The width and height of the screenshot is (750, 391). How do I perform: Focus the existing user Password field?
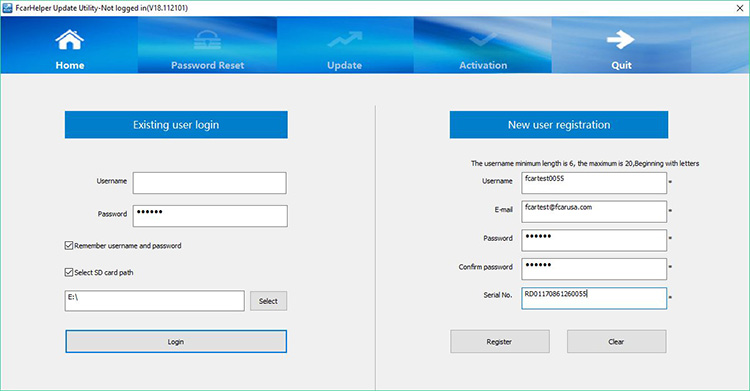click(210, 216)
